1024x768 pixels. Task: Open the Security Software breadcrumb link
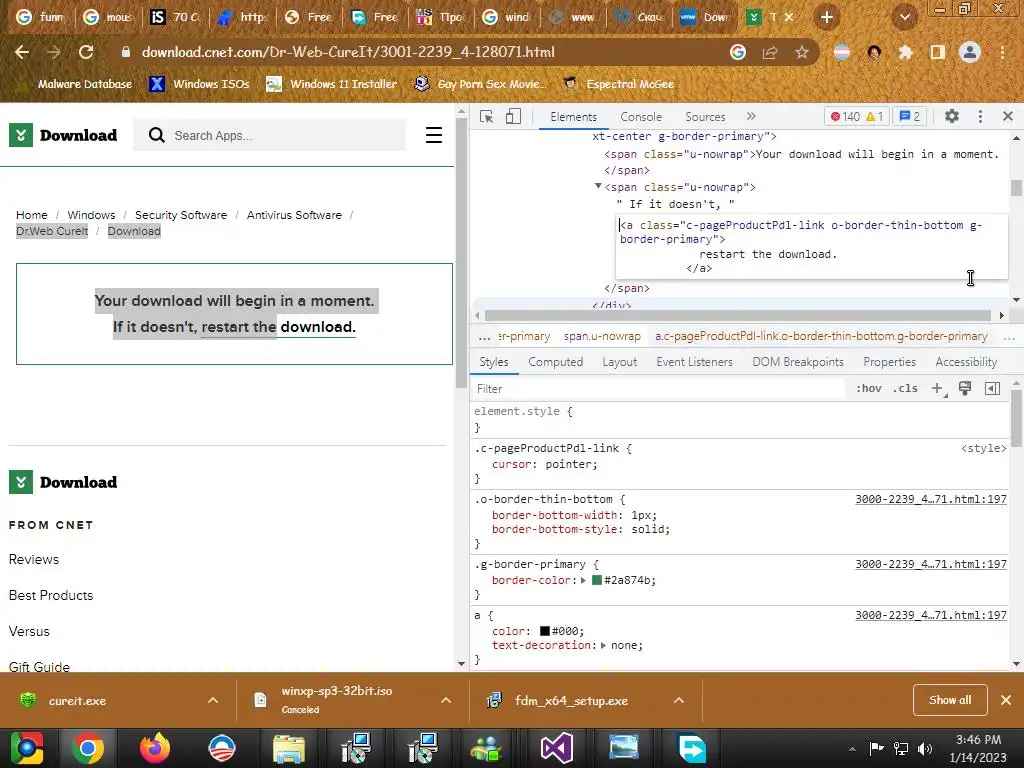click(x=181, y=215)
